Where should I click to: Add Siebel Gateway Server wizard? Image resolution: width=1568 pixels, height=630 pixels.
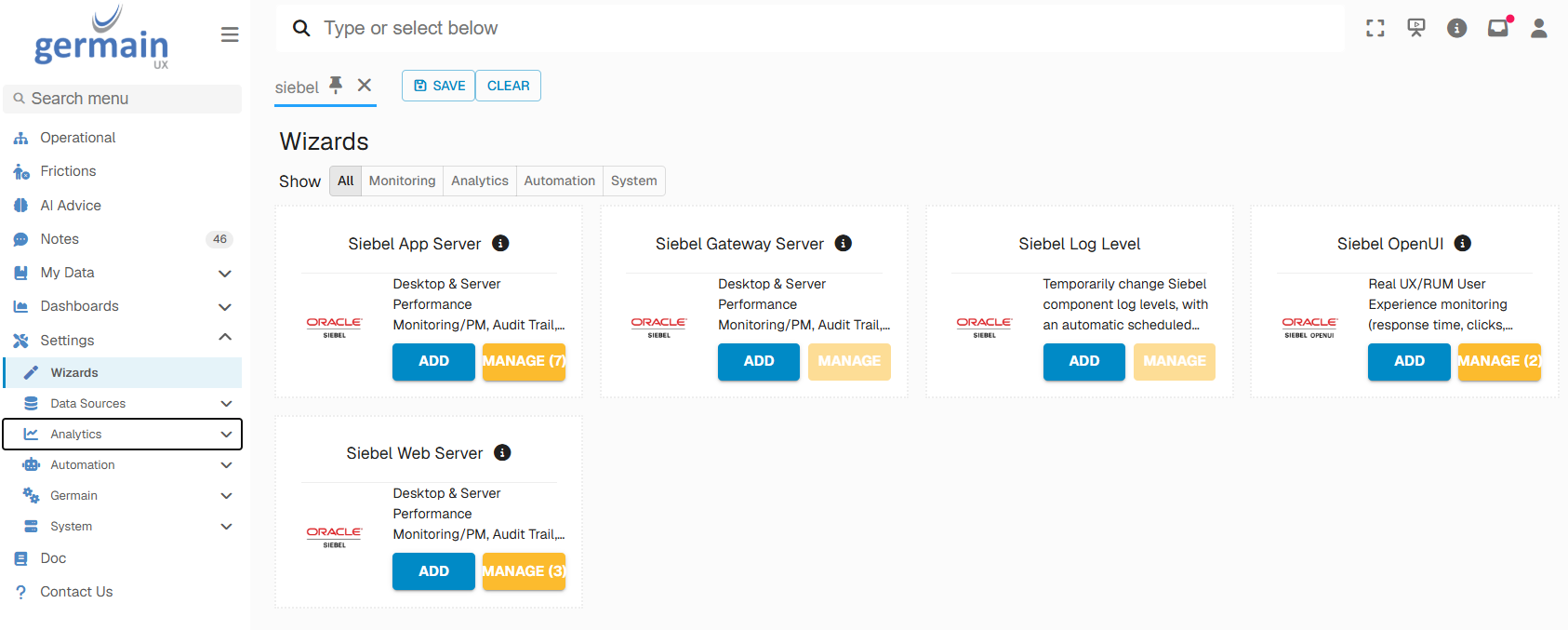tap(759, 361)
